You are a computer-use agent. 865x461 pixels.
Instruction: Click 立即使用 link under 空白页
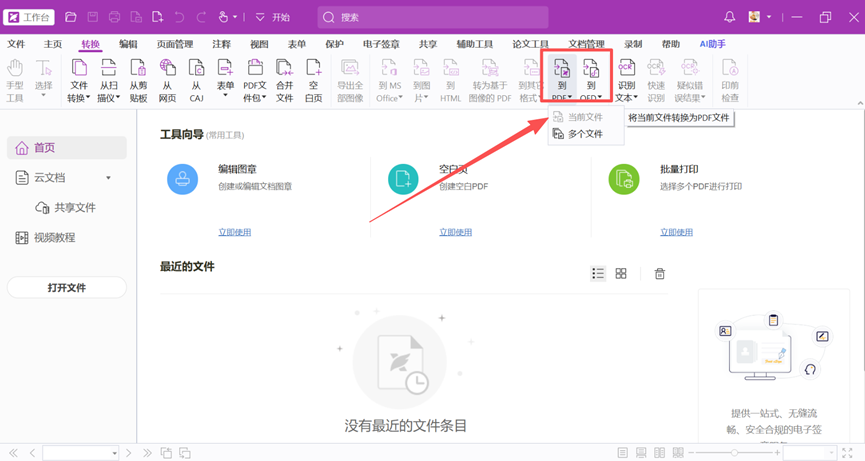(x=455, y=232)
